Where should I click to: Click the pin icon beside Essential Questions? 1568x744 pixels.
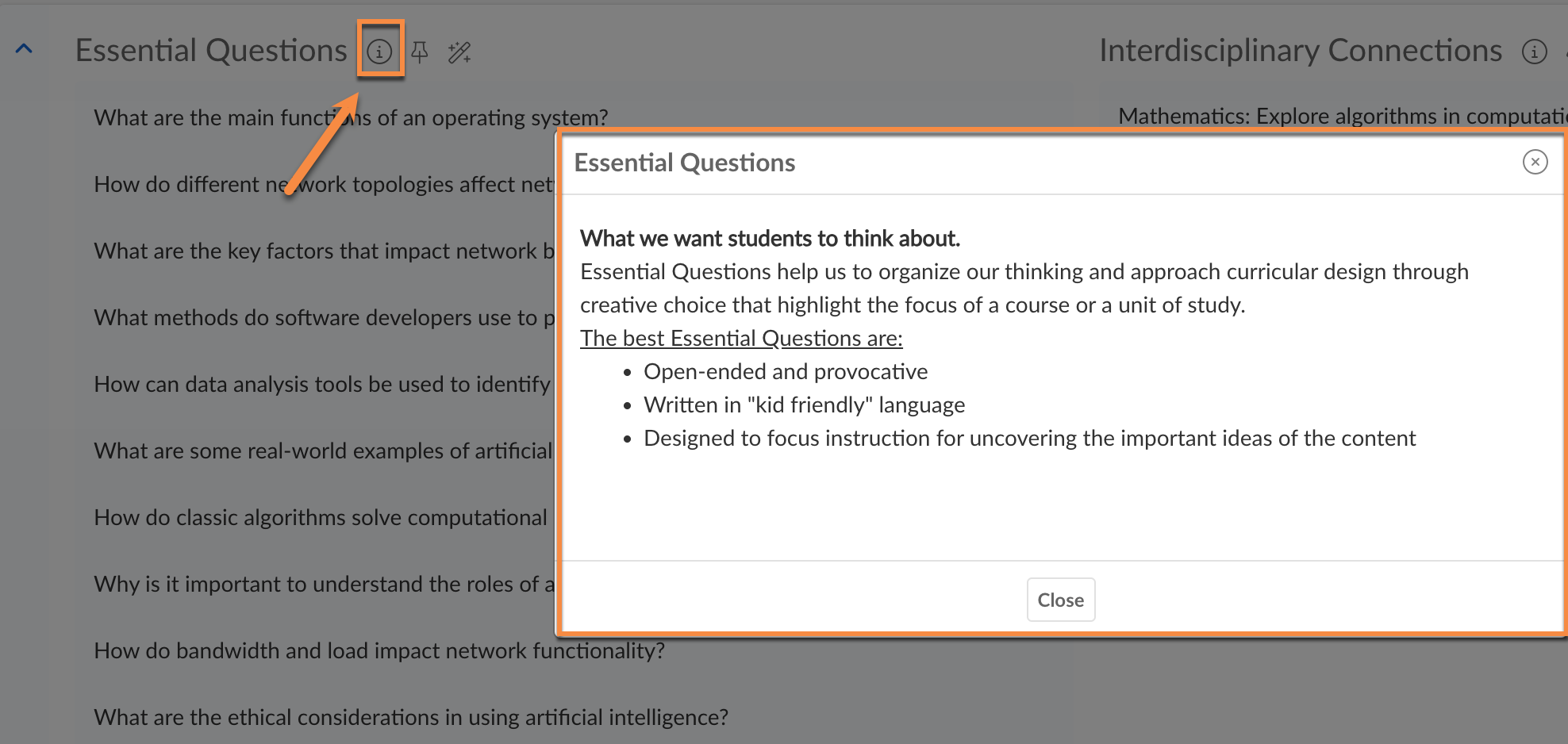[420, 52]
